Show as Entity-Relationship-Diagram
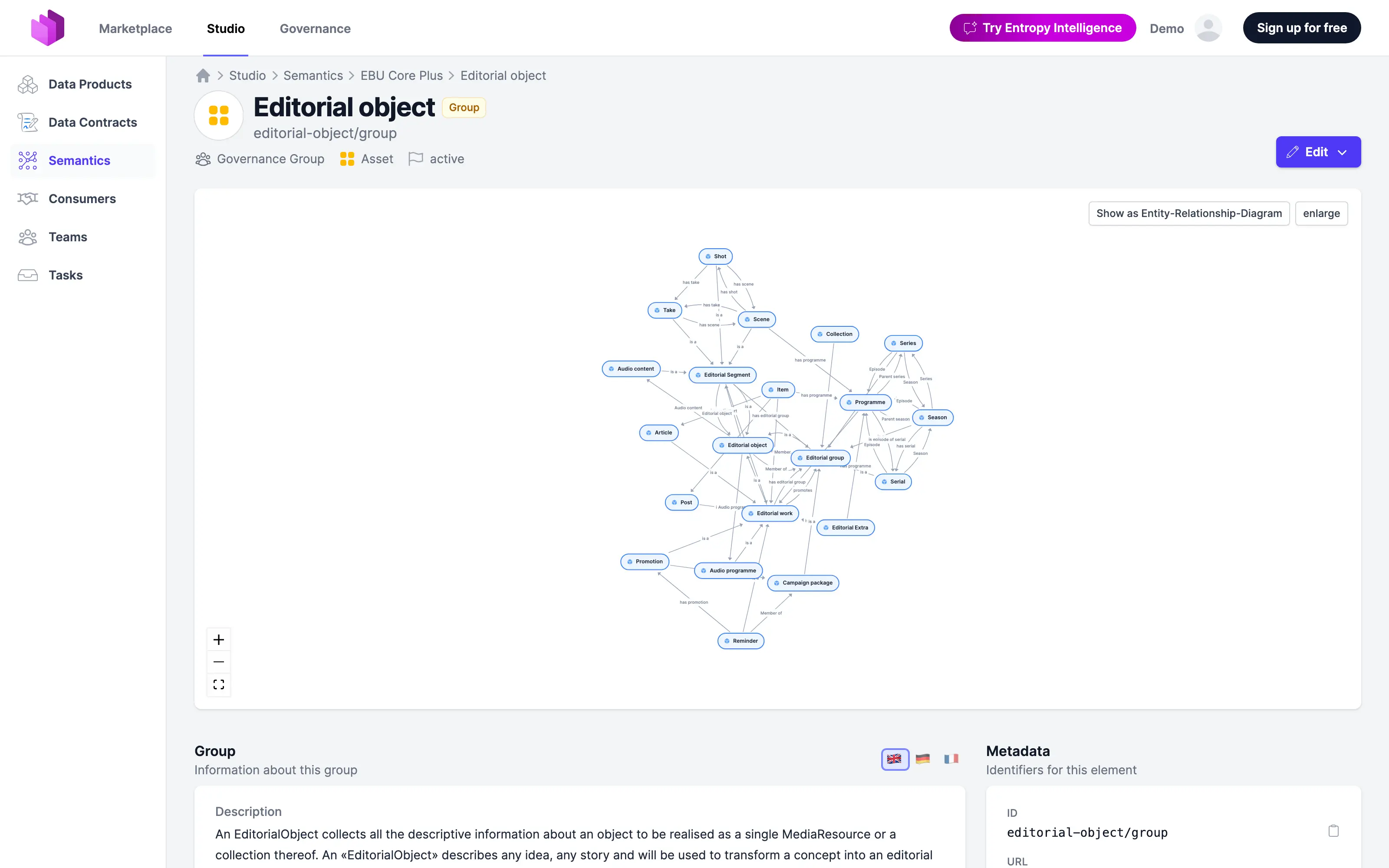The image size is (1389, 868). point(1188,213)
